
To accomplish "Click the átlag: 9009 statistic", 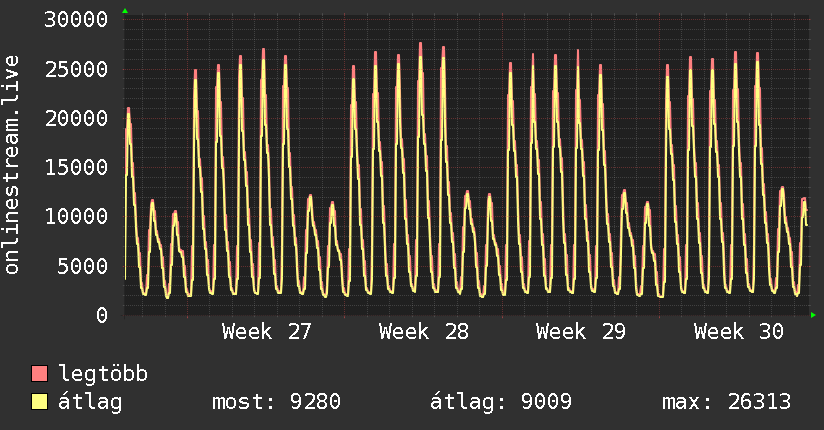I will coord(501,402).
